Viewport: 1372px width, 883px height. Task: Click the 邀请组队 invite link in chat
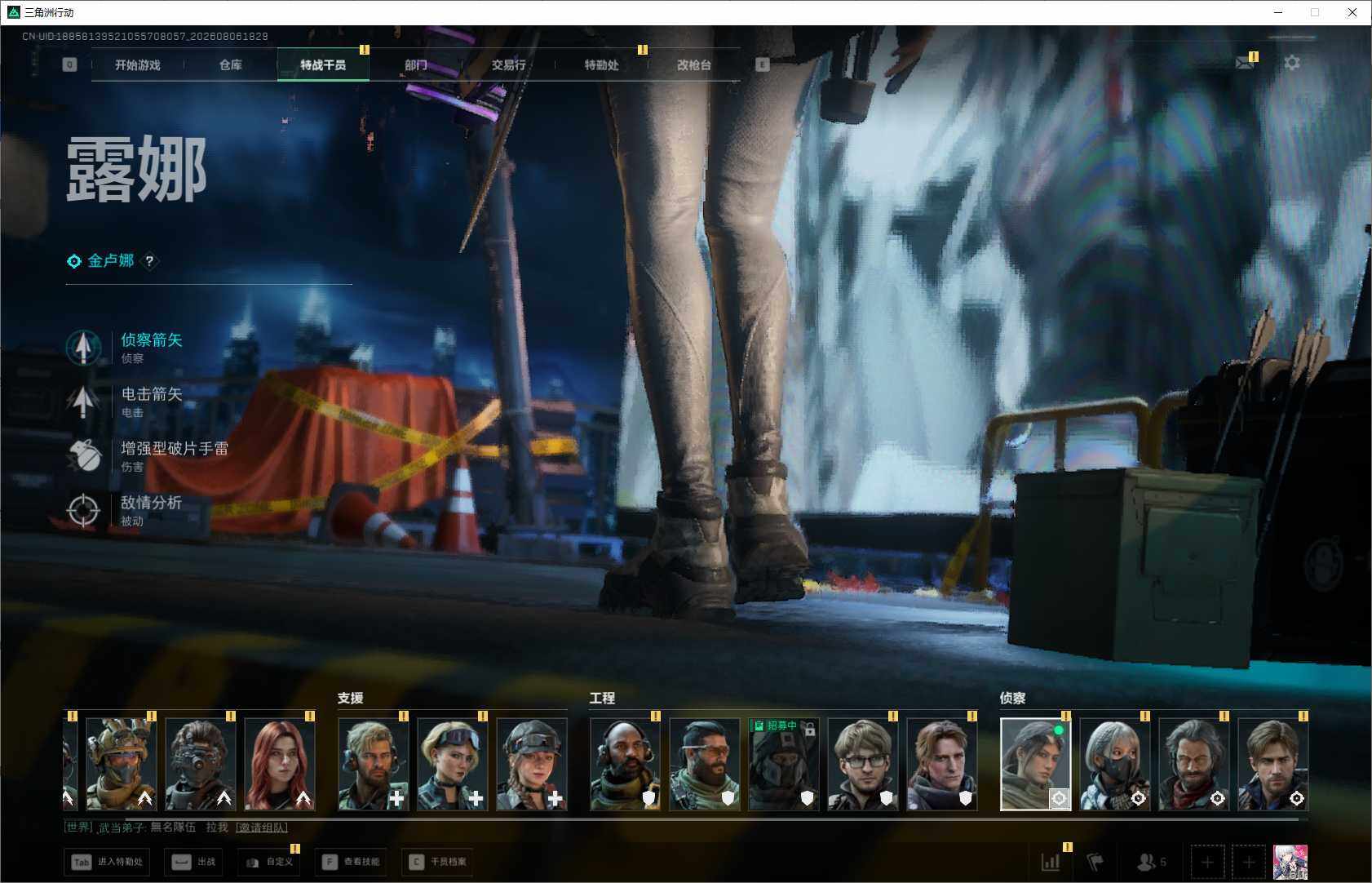click(262, 828)
